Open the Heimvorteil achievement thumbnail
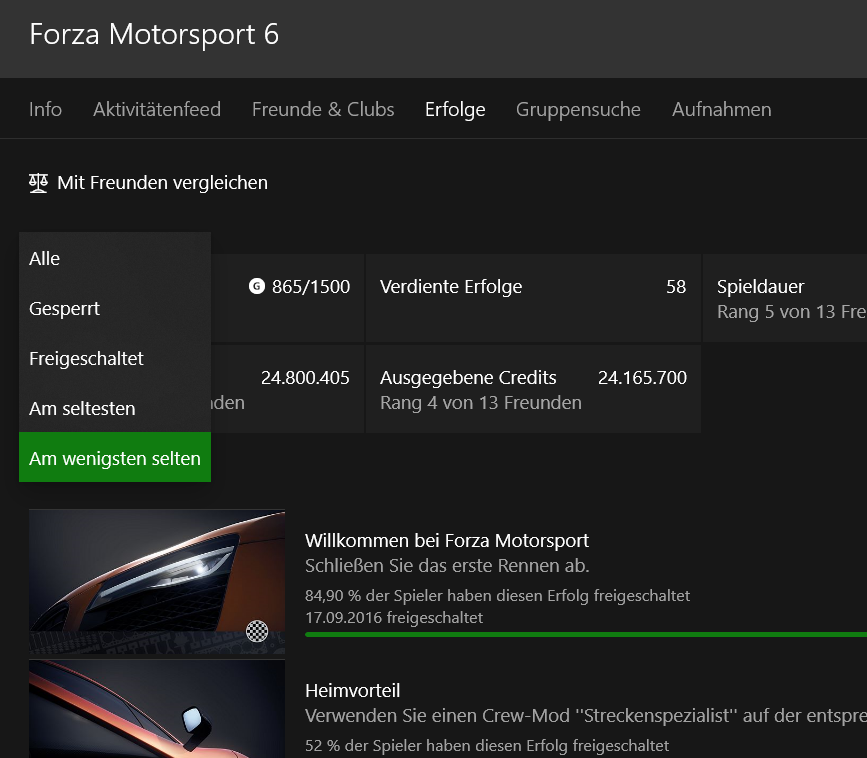867x758 pixels. (x=157, y=709)
